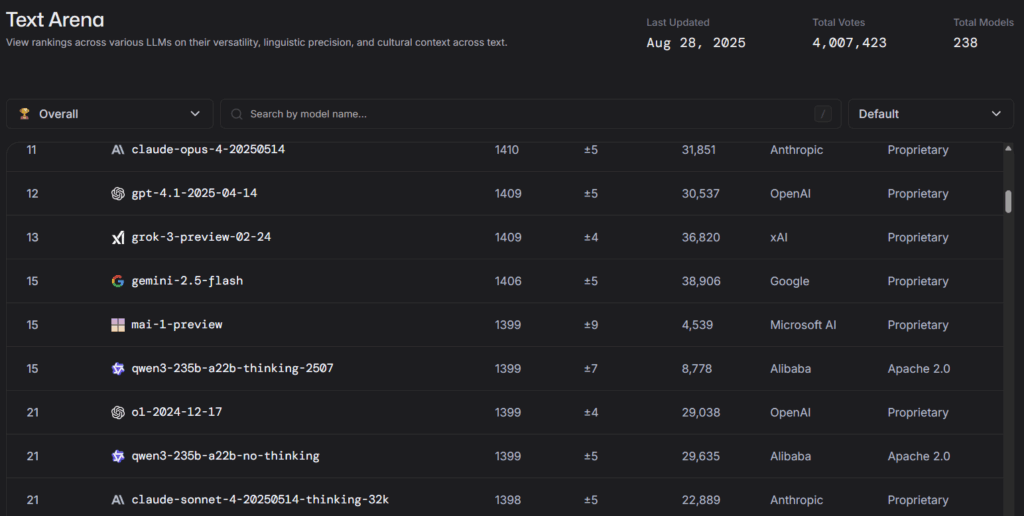Open the qwen3-235b-a22b-no-thinking model link

point(225,456)
